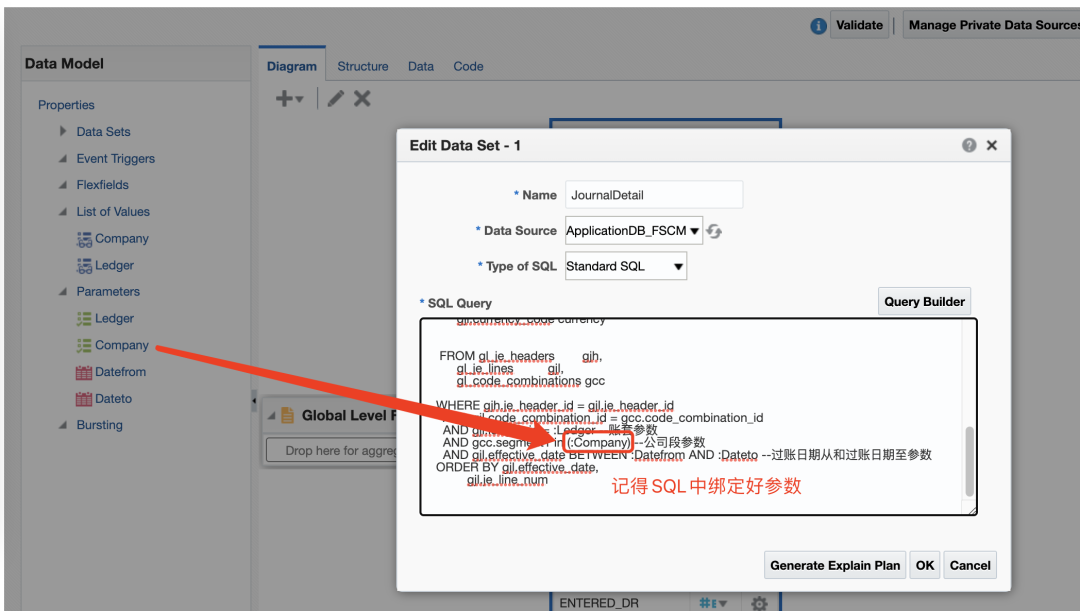Collapse the Global Level section triangle
1080x611 pixels.
271,415
